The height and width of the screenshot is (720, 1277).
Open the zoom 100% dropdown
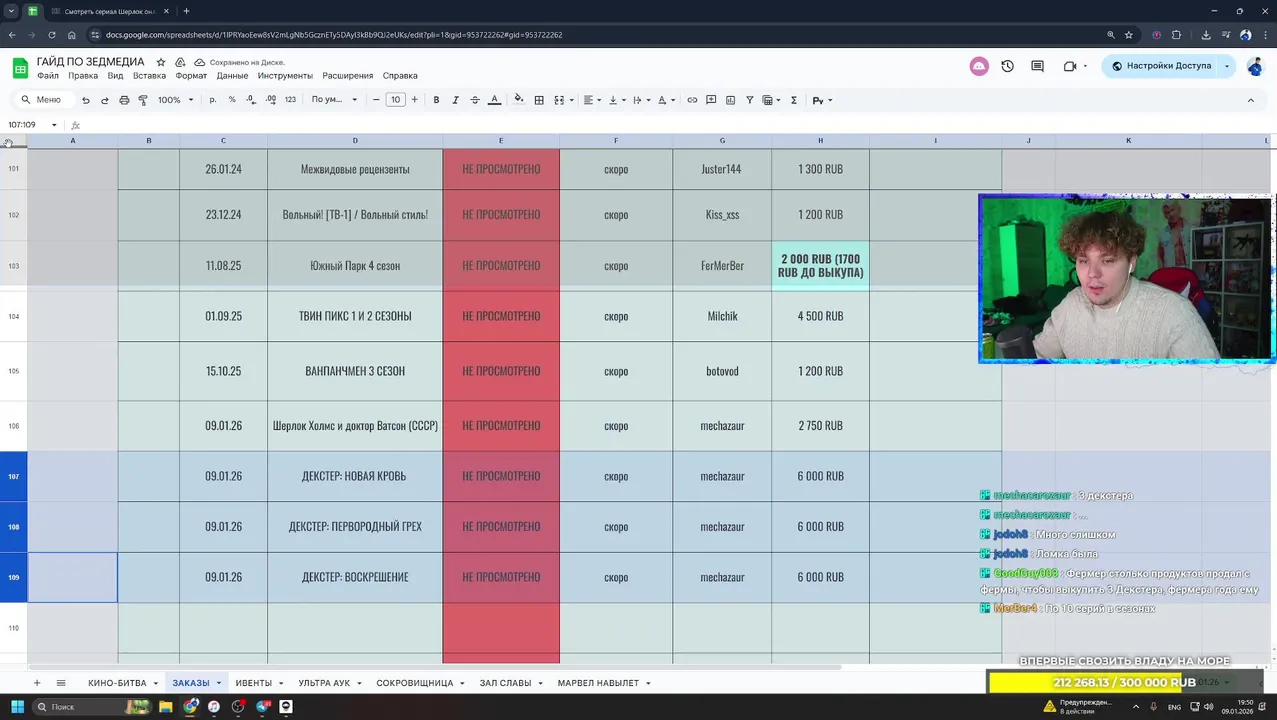175,100
